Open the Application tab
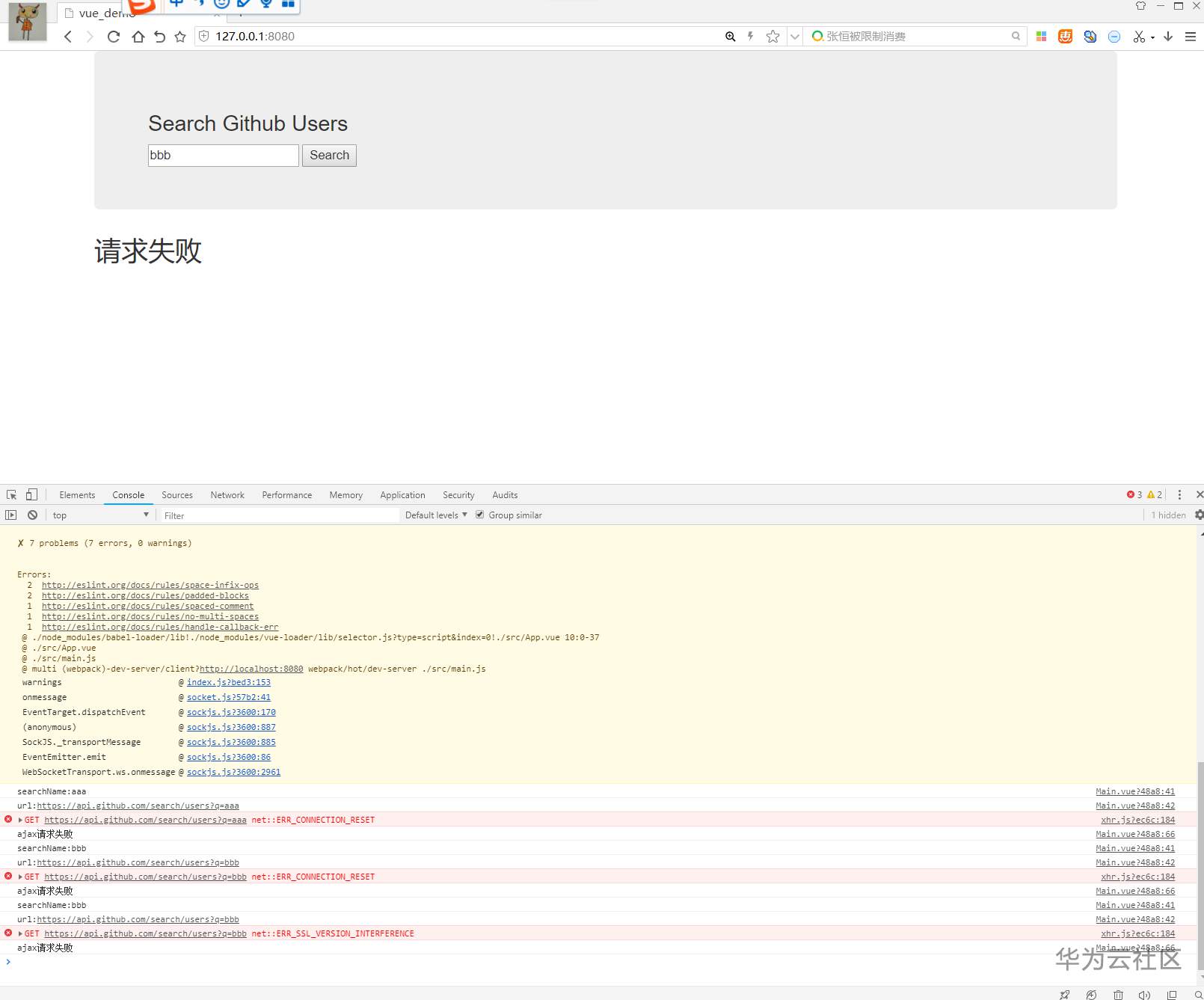The height and width of the screenshot is (1000, 1204). pyautogui.click(x=402, y=495)
